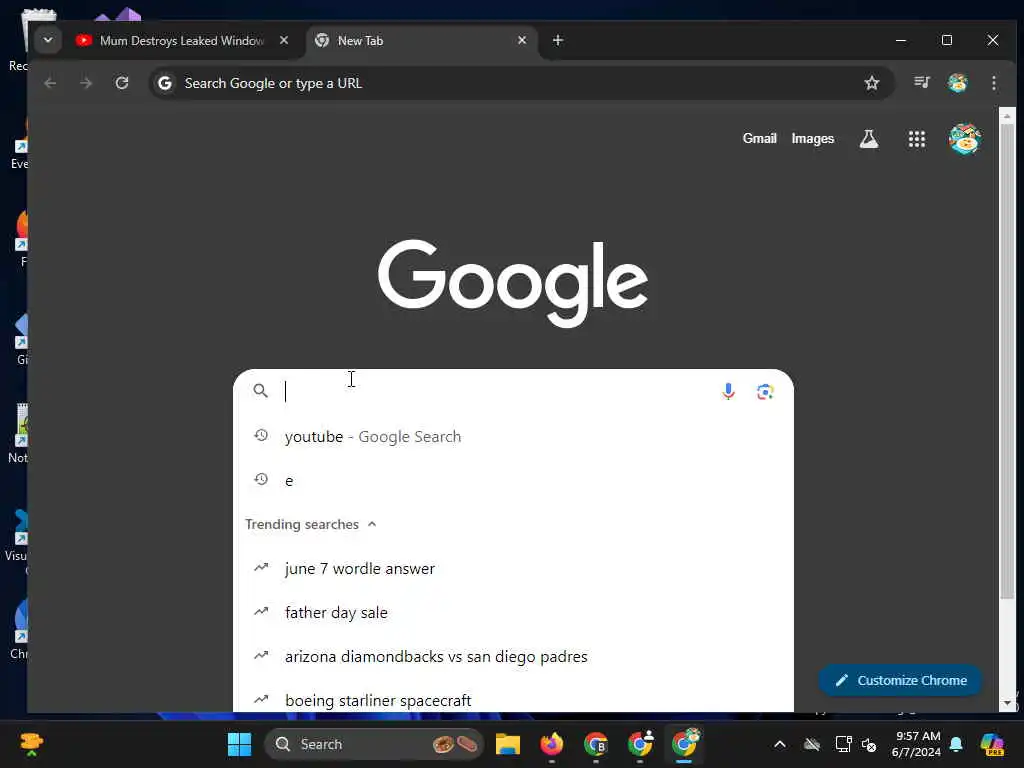Close the New Tab tab

tap(522, 40)
